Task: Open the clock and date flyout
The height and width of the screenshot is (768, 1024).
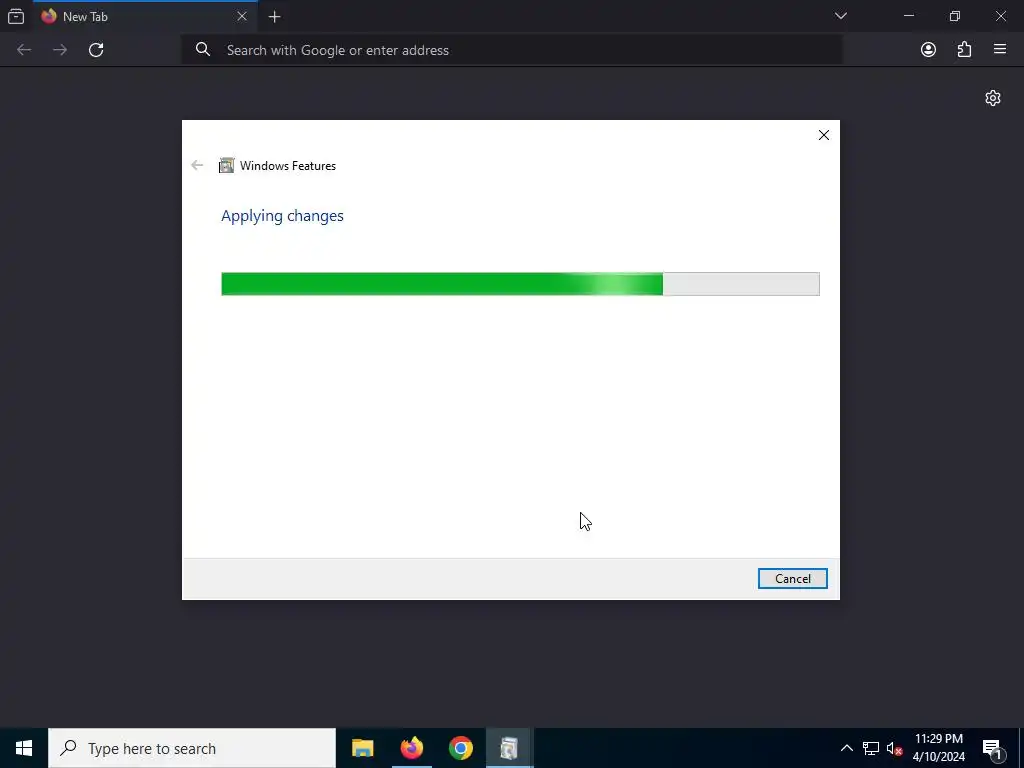Action: (x=938, y=748)
